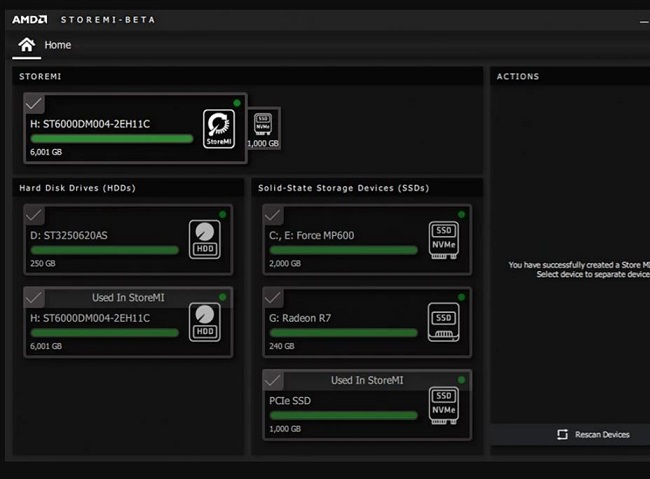Image resolution: width=650 pixels, height=479 pixels.
Task: Toggle checkmark on G: Radeon R7 card
Action: point(273,297)
